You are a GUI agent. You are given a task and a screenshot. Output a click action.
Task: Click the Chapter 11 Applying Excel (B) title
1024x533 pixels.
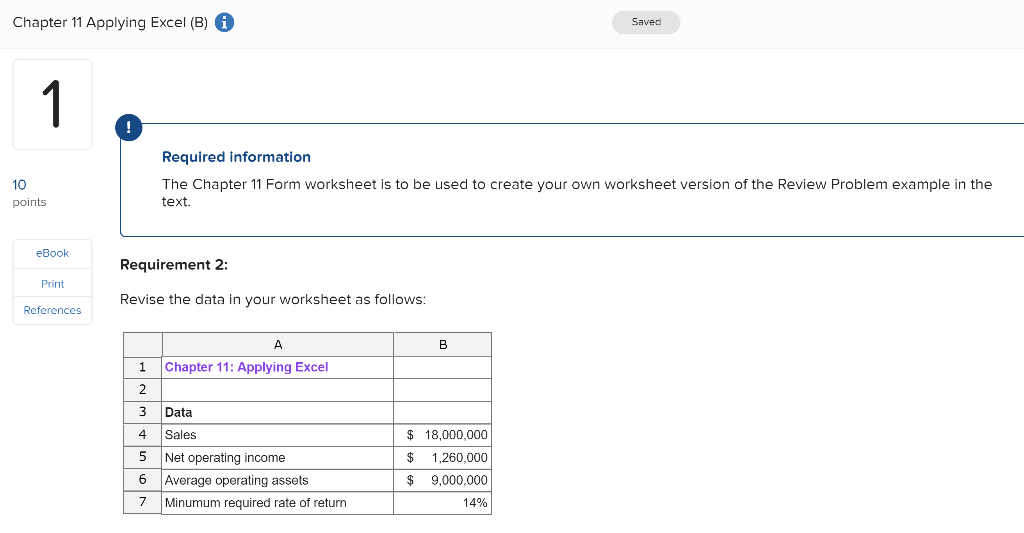tap(110, 22)
